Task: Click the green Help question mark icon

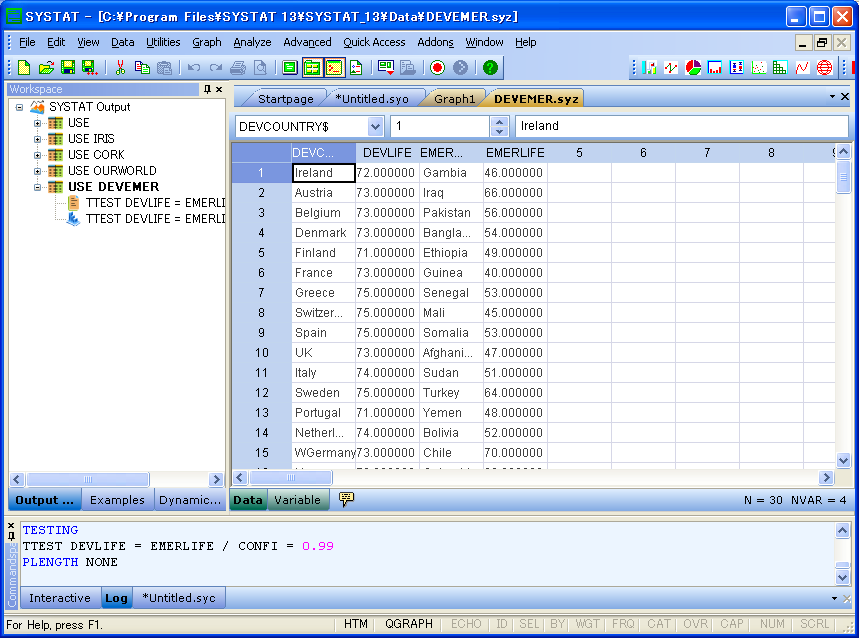Action: [x=490, y=67]
